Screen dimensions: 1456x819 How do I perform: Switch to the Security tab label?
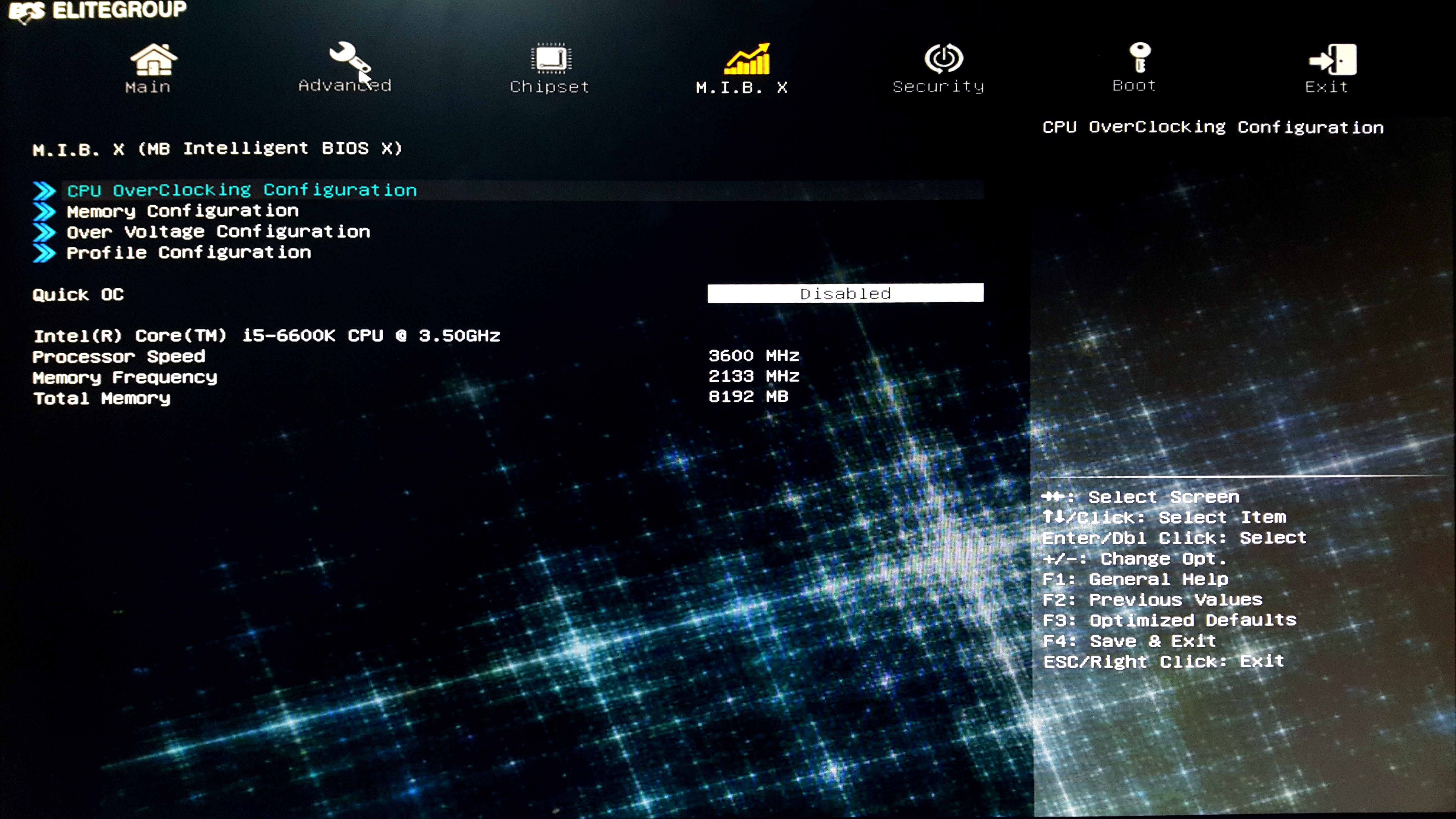pos(938,87)
